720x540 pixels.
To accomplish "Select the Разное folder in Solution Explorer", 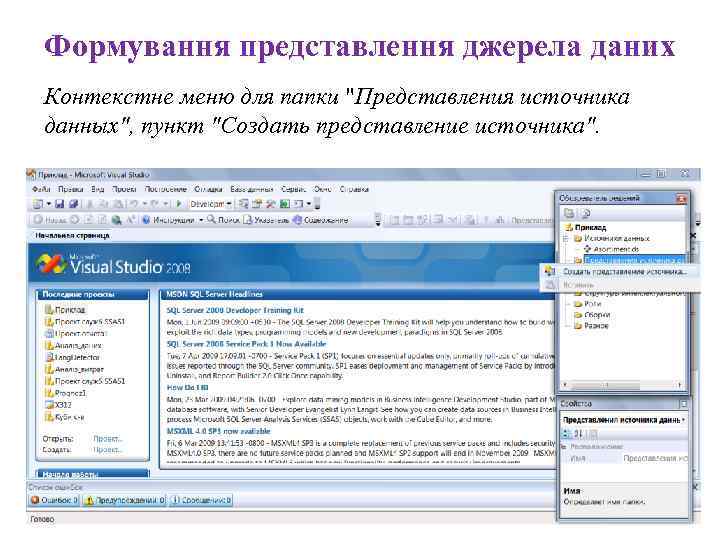I will (592, 326).
